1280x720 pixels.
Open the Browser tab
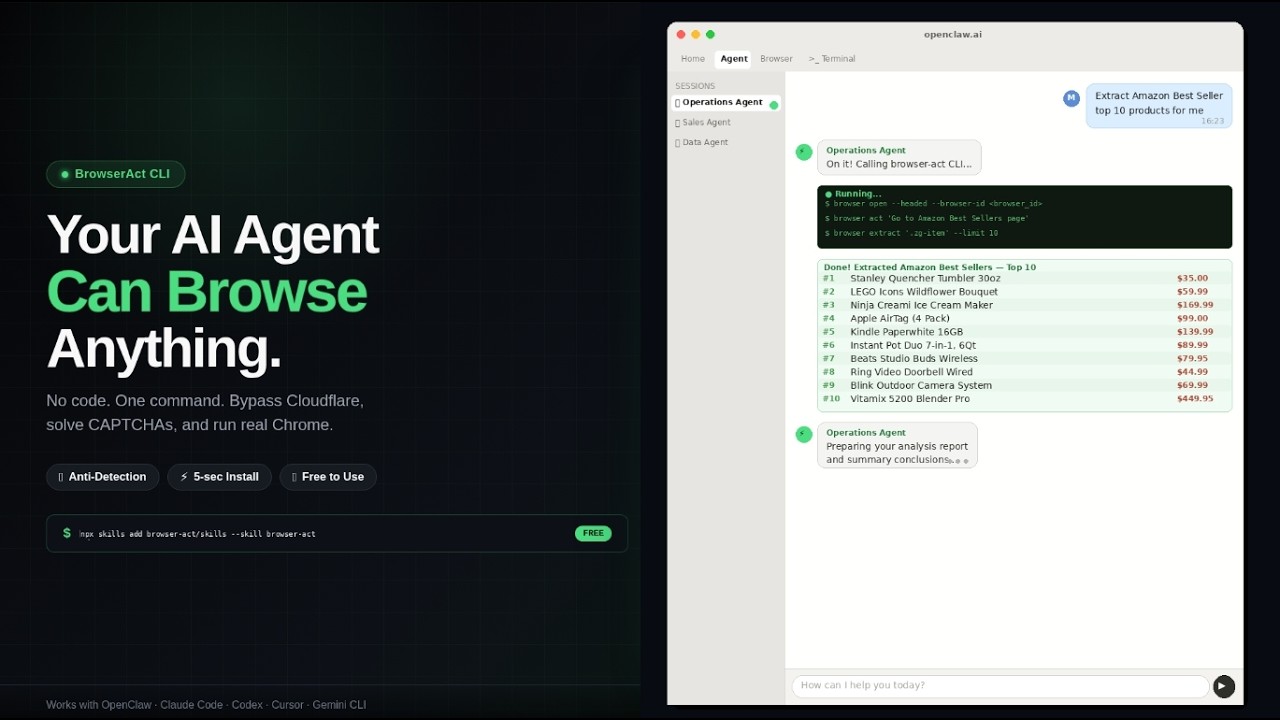pyautogui.click(x=776, y=59)
